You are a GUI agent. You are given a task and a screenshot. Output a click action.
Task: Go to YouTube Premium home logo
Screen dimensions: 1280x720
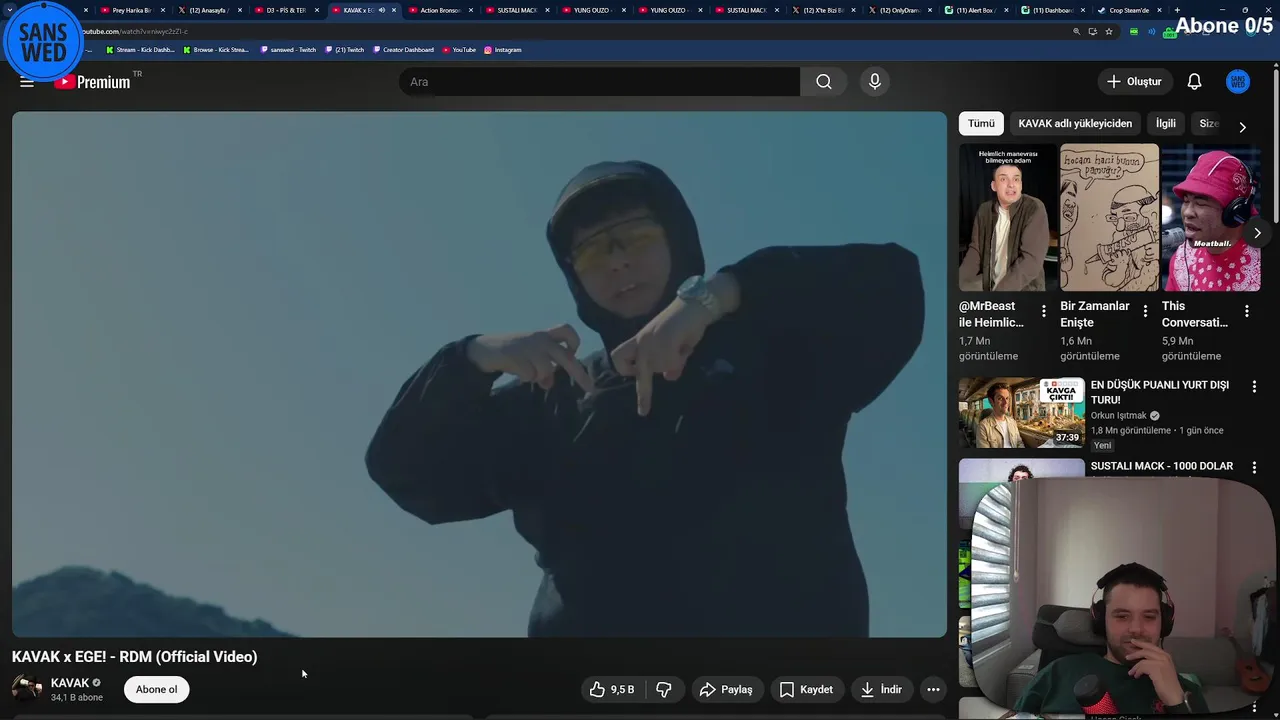coord(93,82)
